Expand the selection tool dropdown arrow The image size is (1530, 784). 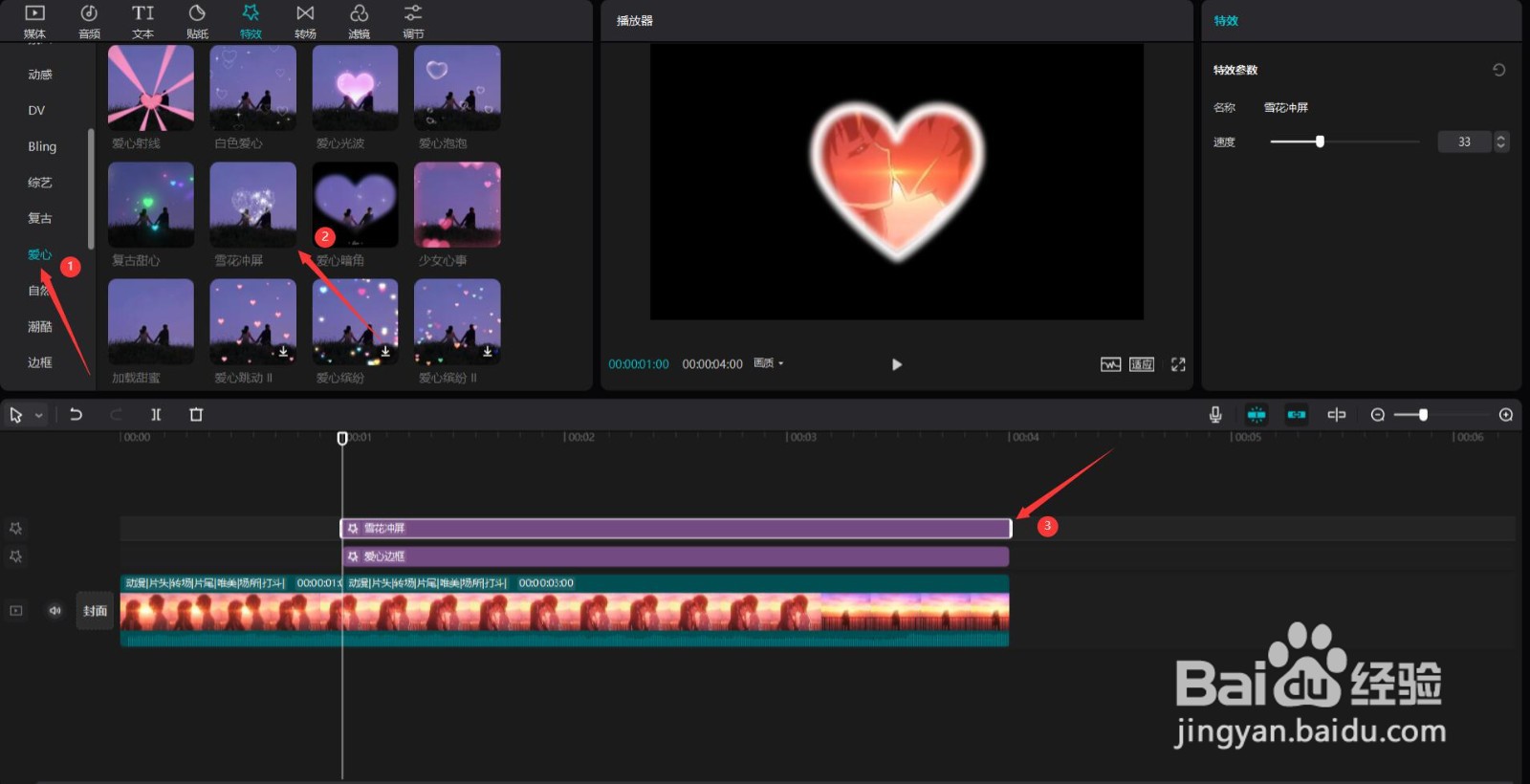[x=39, y=416]
